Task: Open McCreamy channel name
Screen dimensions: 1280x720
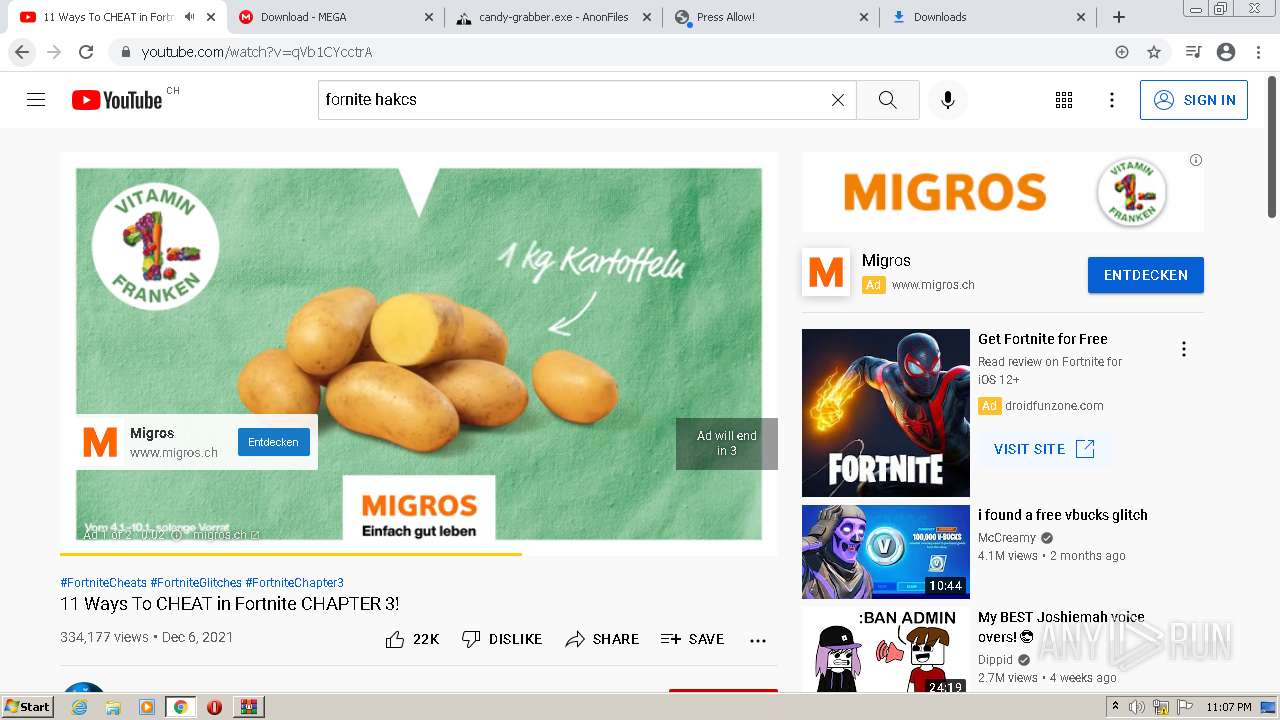Action: point(1007,538)
